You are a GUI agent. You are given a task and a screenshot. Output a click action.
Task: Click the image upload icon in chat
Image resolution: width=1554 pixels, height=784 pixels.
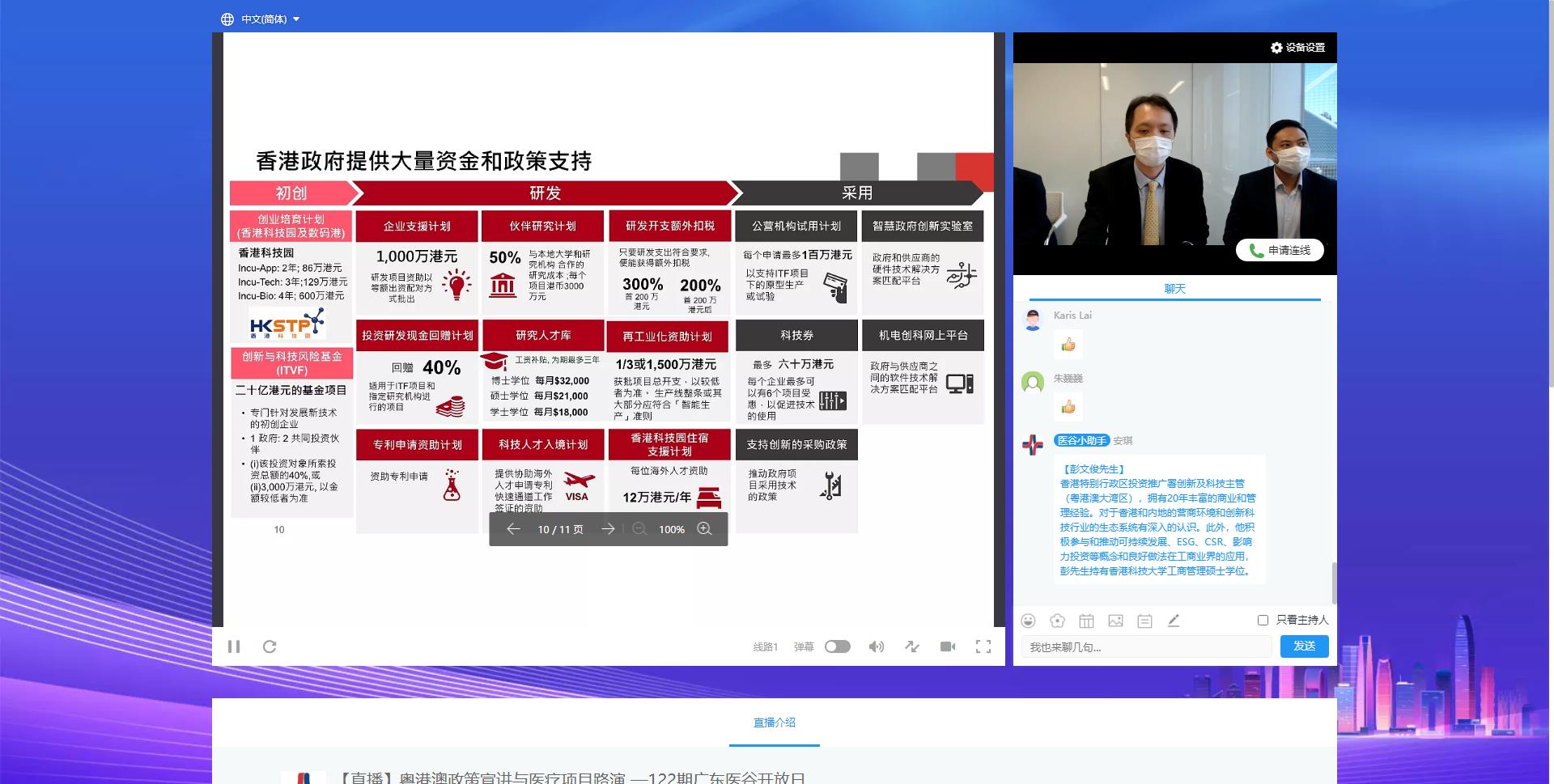pyautogui.click(x=1115, y=621)
